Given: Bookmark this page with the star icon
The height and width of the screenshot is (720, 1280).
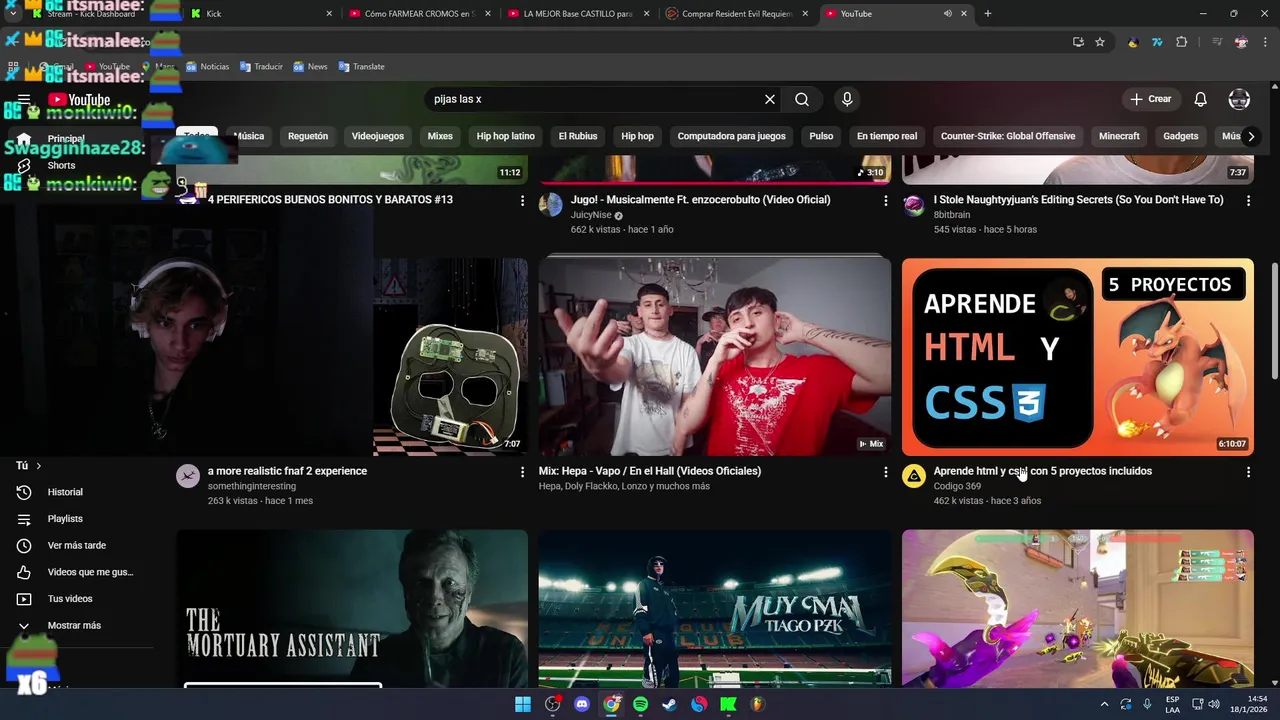Looking at the screenshot, I should 1100,42.
